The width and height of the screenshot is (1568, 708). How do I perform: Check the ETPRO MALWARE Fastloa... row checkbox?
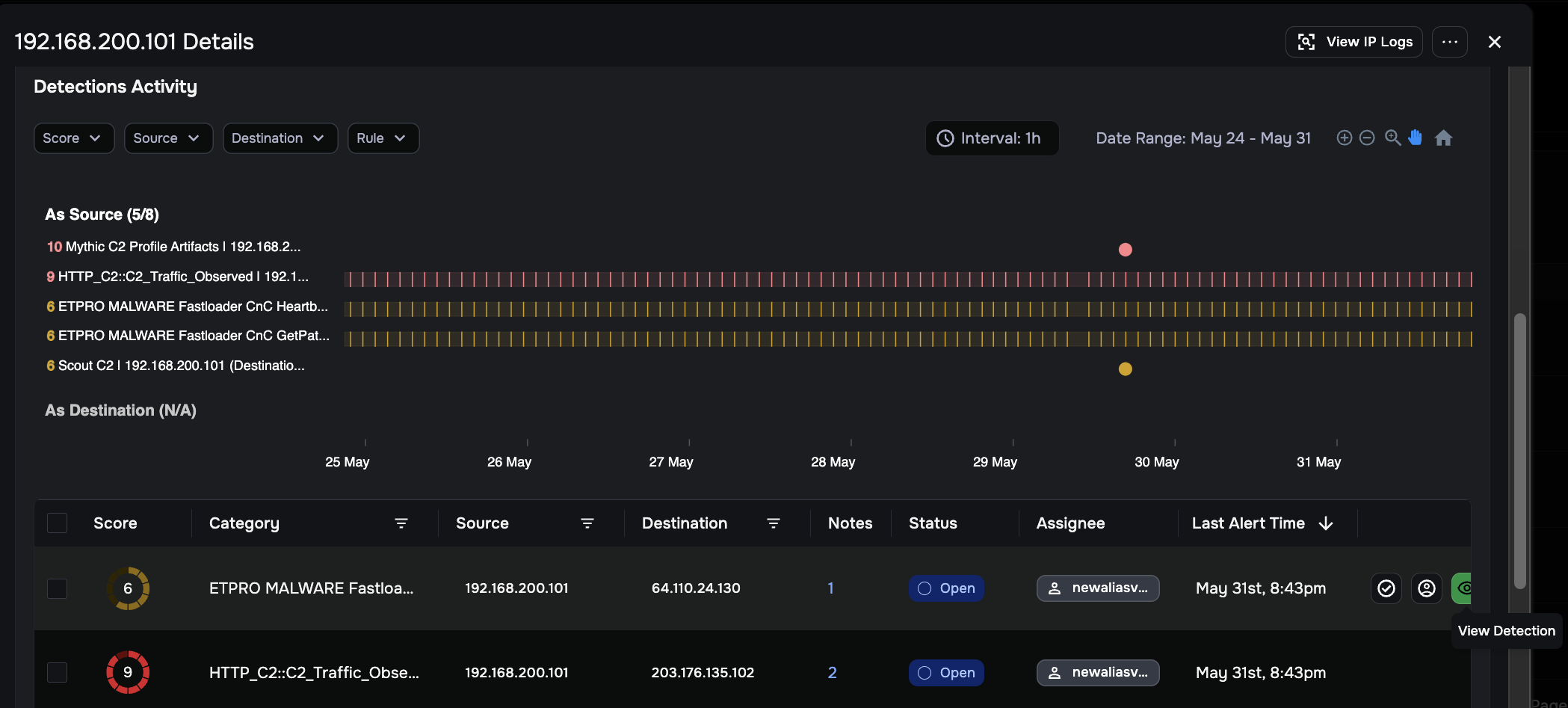point(58,588)
